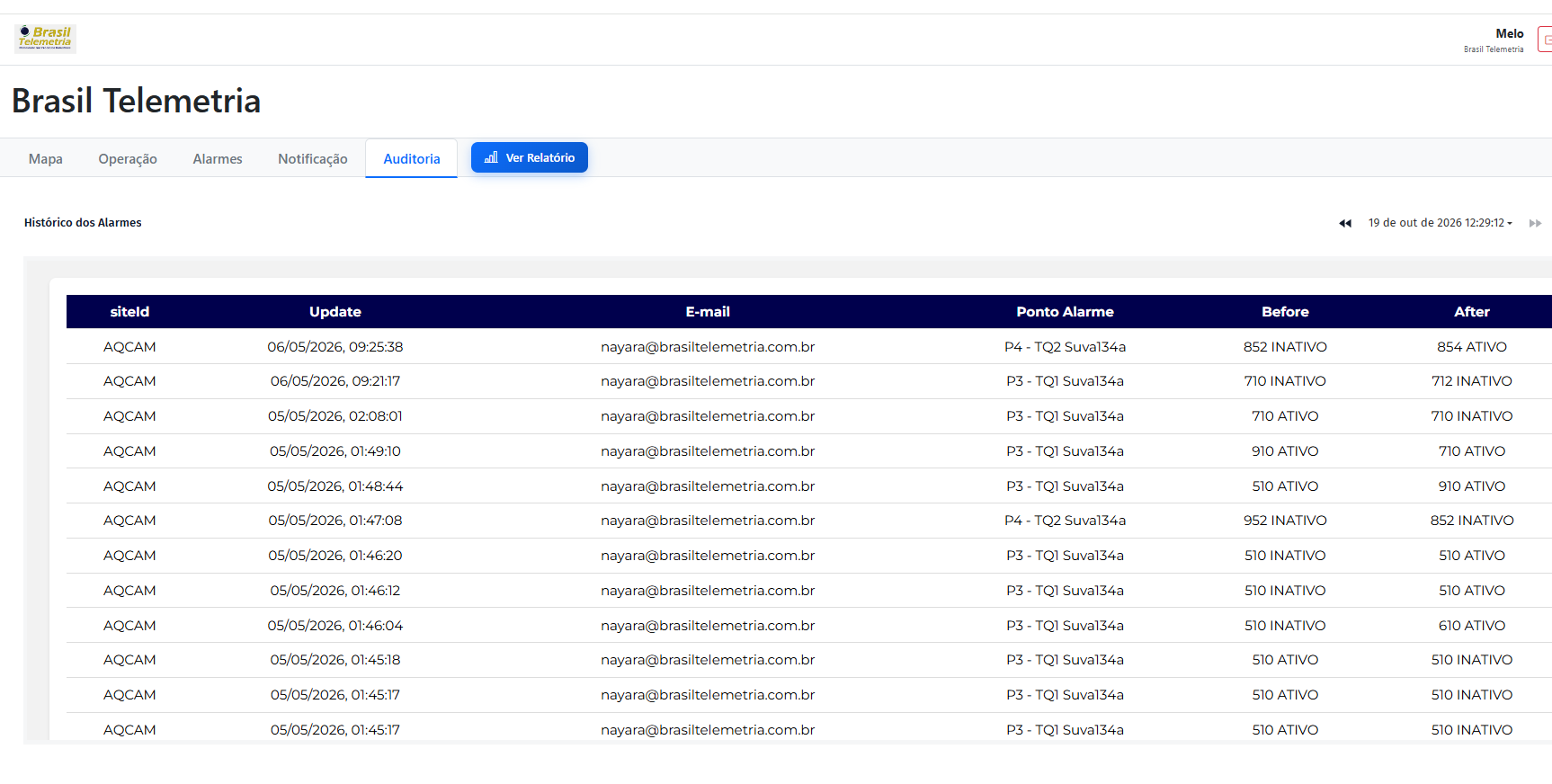Click the Before value 952 INATIVO
1552x784 pixels.
(x=1285, y=521)
